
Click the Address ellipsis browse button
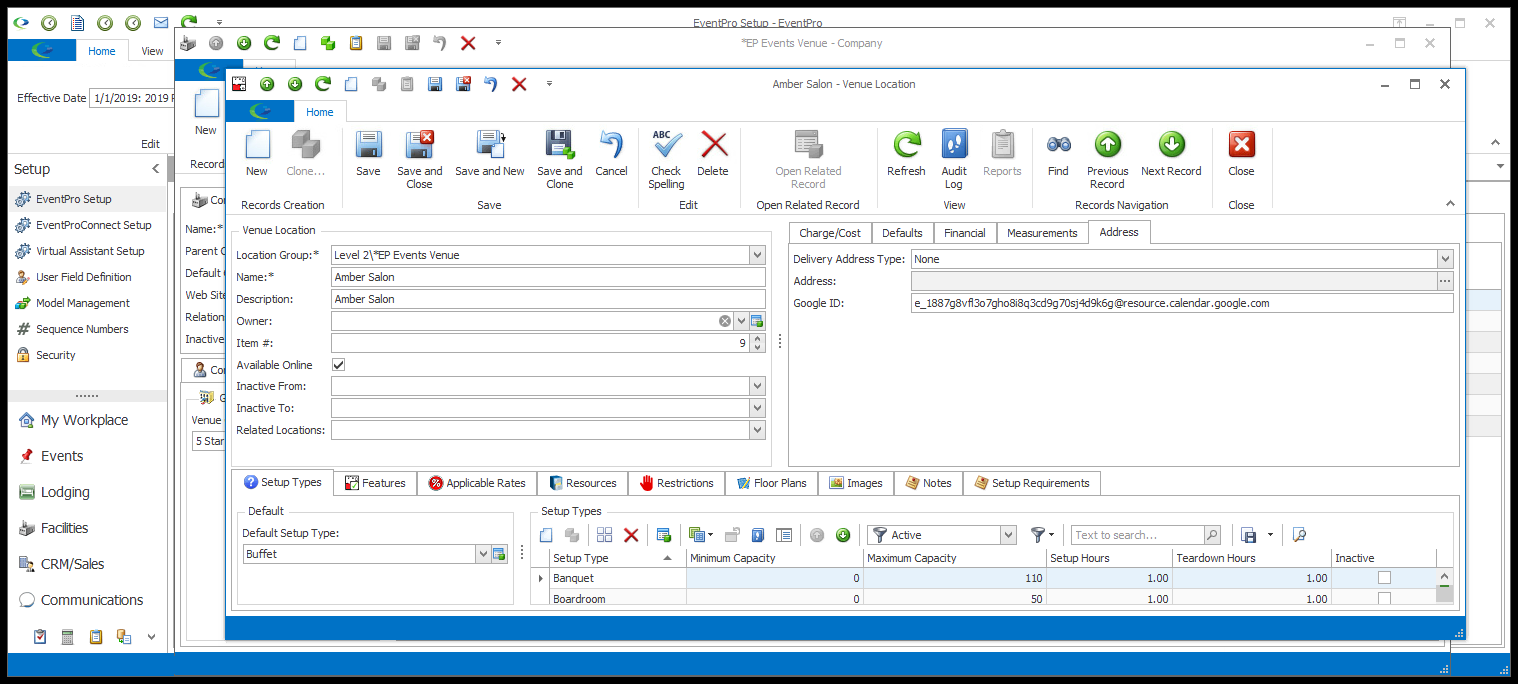tap(1445, 281)
